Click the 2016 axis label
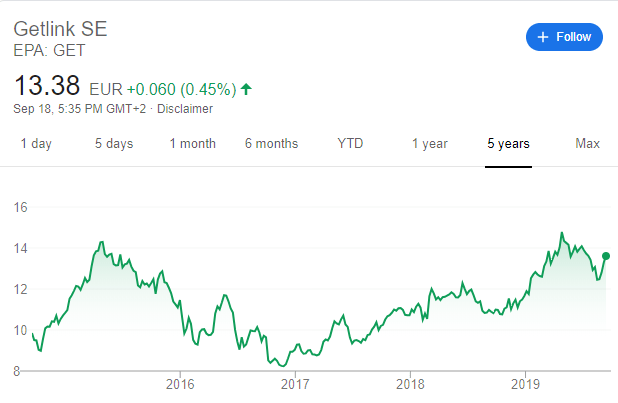The height and width of the screenshot is (403, 618). tap(180, 384)
